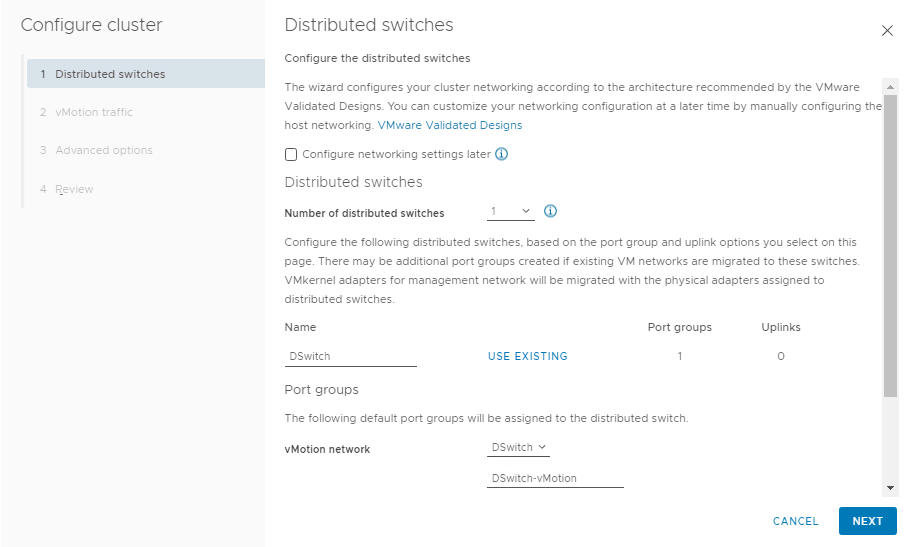Click the scrollbar up arrow
The width and height of the screenshot is (915, 547).
point(890,87)
